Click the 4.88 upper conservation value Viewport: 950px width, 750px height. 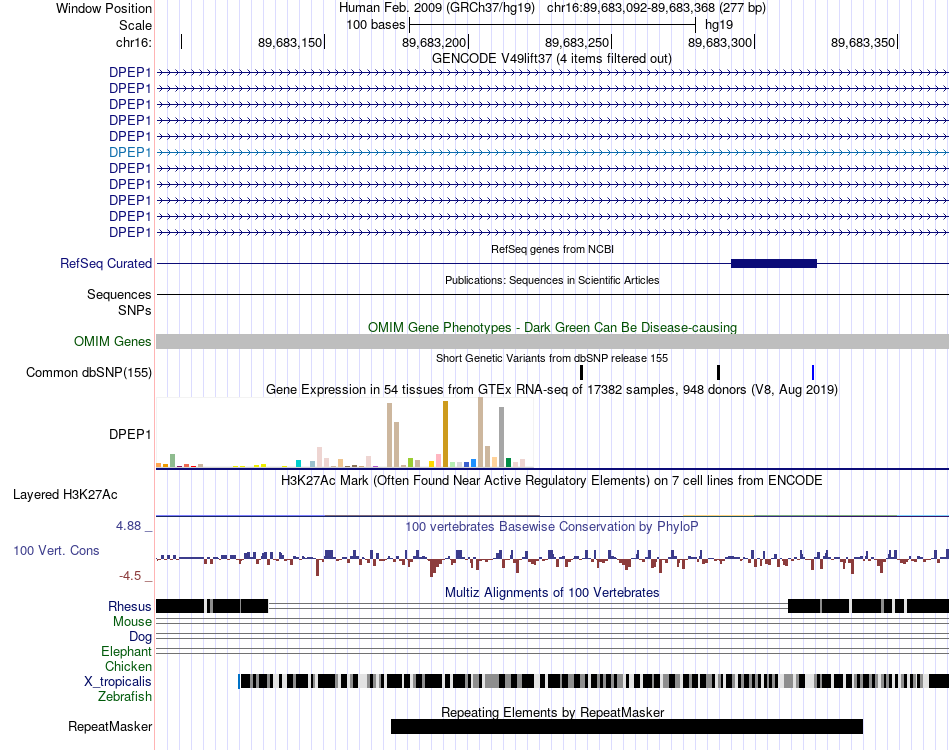click(128, 526)
